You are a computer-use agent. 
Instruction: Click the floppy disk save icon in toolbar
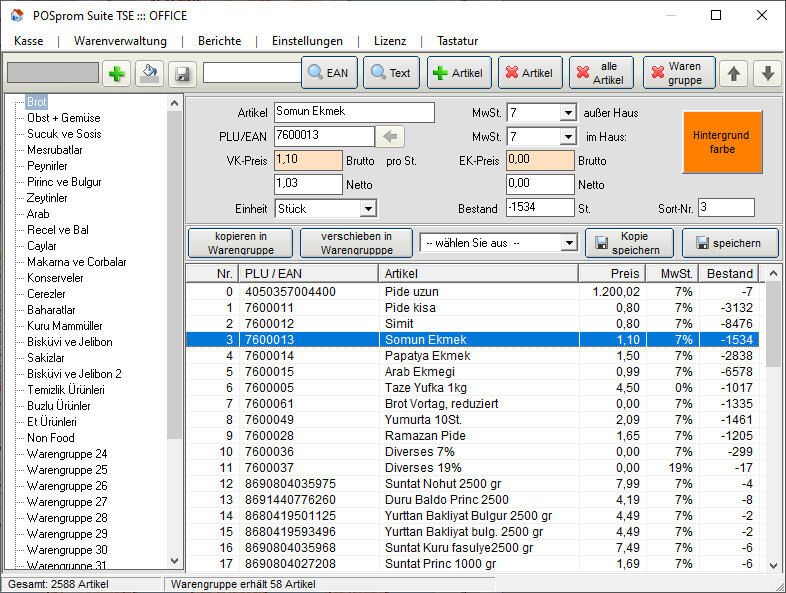[181, 73]
